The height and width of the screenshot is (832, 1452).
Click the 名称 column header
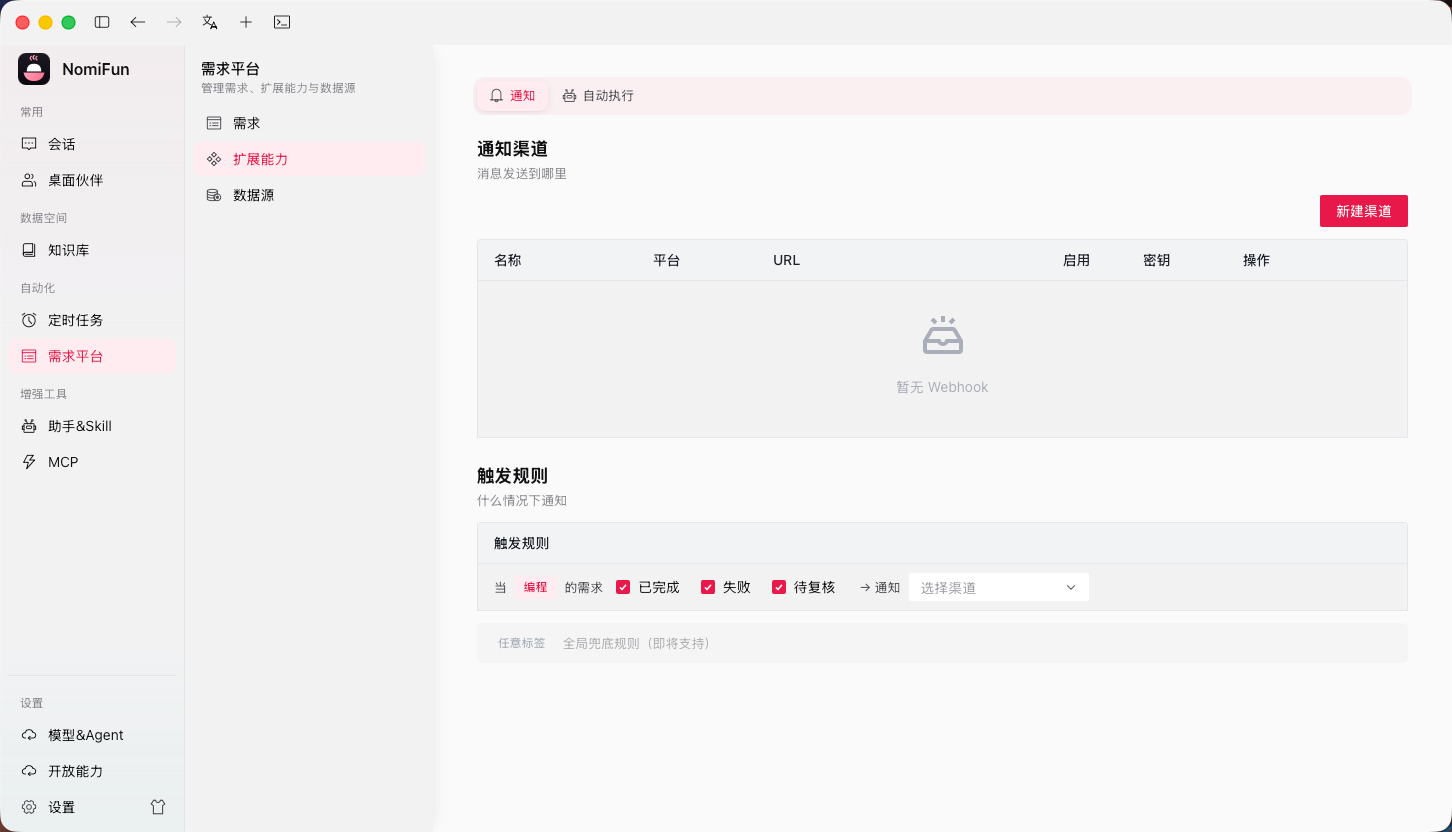tap(508, 260)
